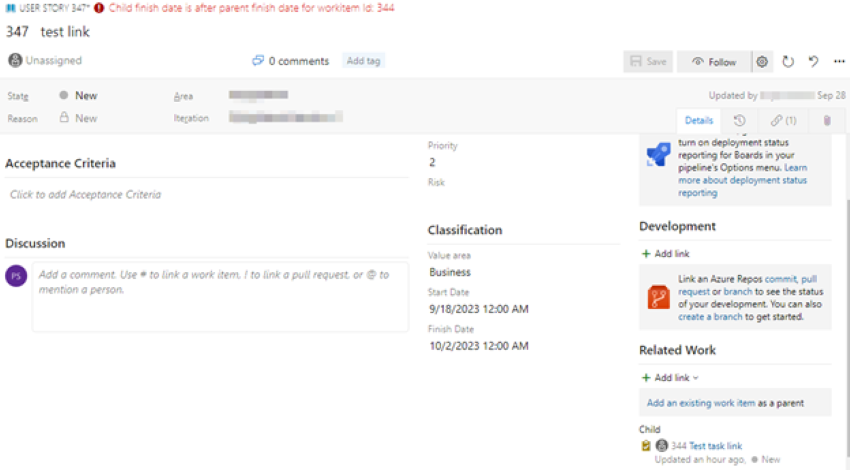
Task: Open the Attachments tab icon
Action: [826, 121]
